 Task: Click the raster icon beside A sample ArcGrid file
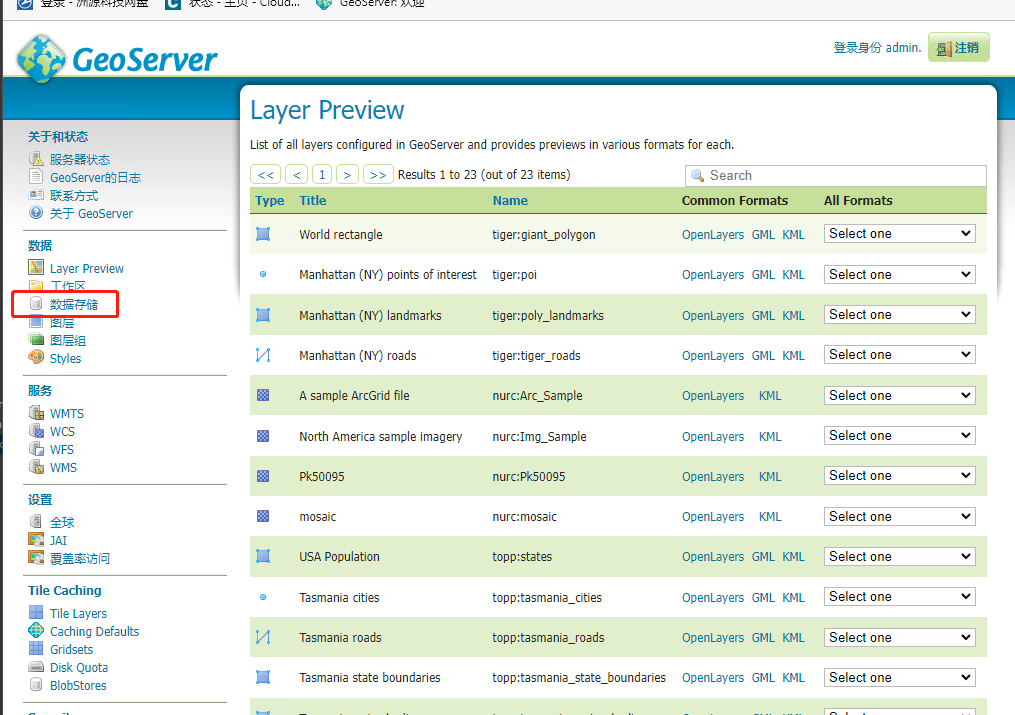point(263,396)
